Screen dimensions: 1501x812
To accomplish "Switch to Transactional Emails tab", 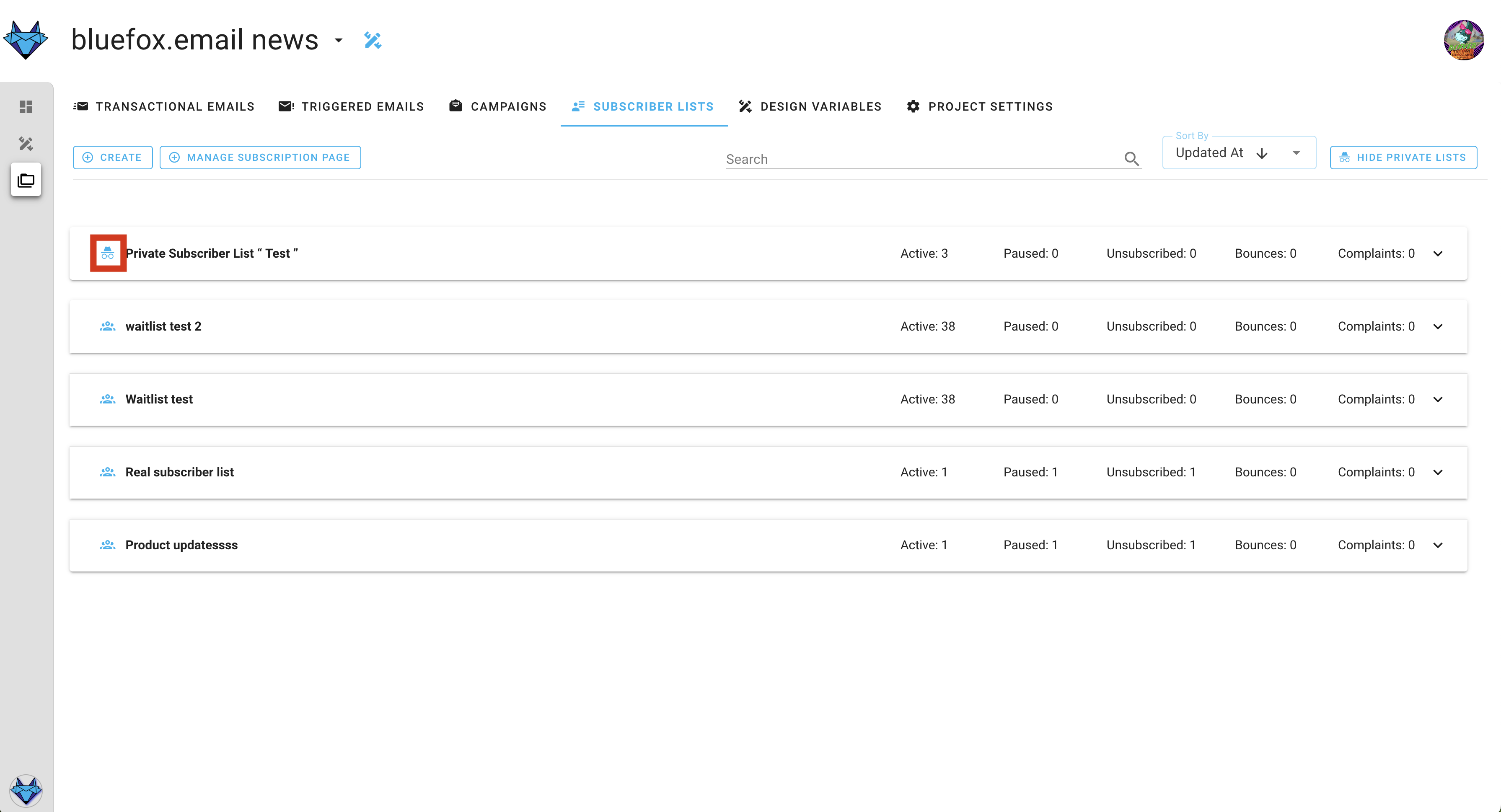I will pos(164,106).
